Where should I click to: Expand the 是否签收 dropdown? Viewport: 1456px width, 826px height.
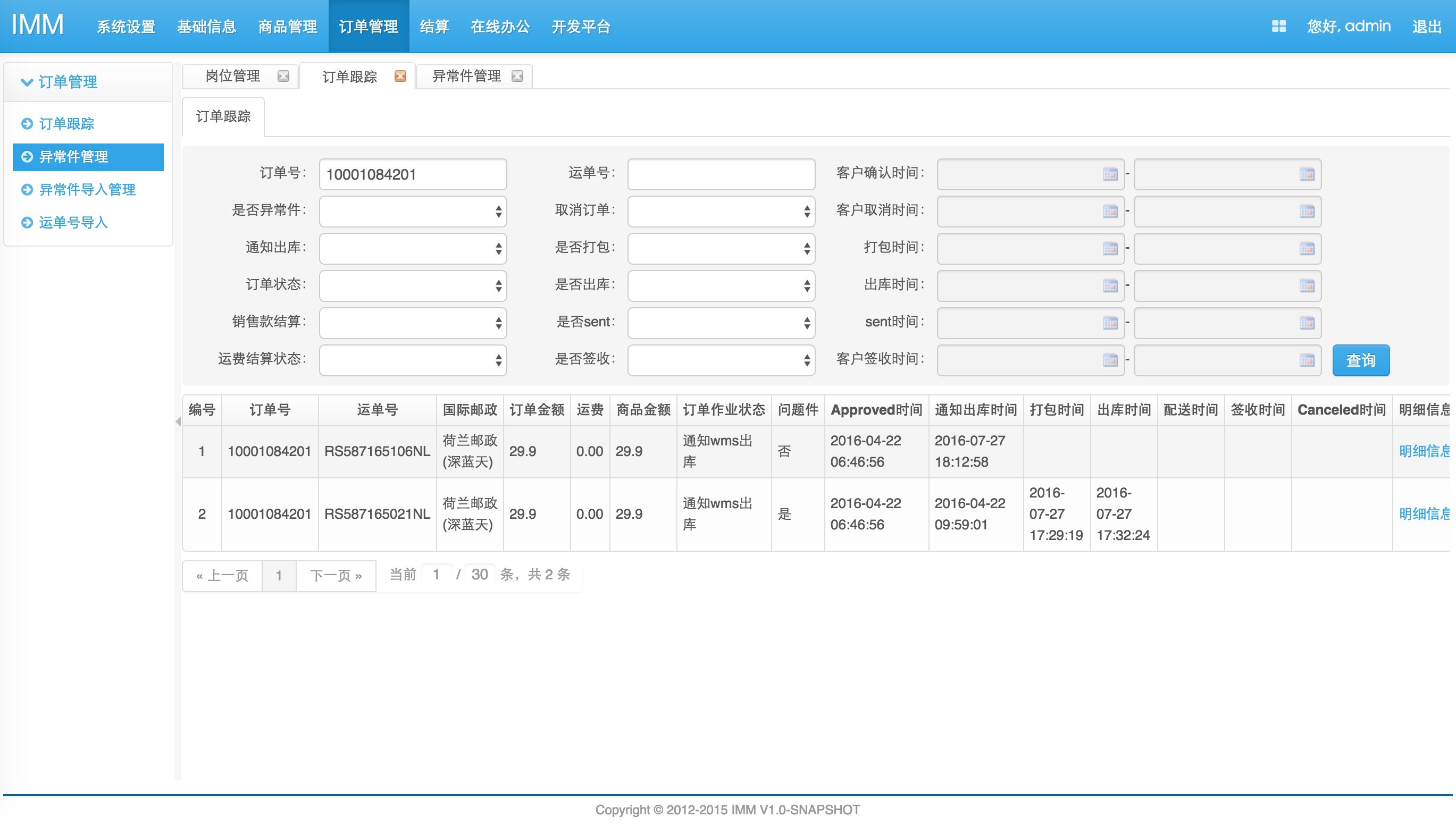click(721, 360)
